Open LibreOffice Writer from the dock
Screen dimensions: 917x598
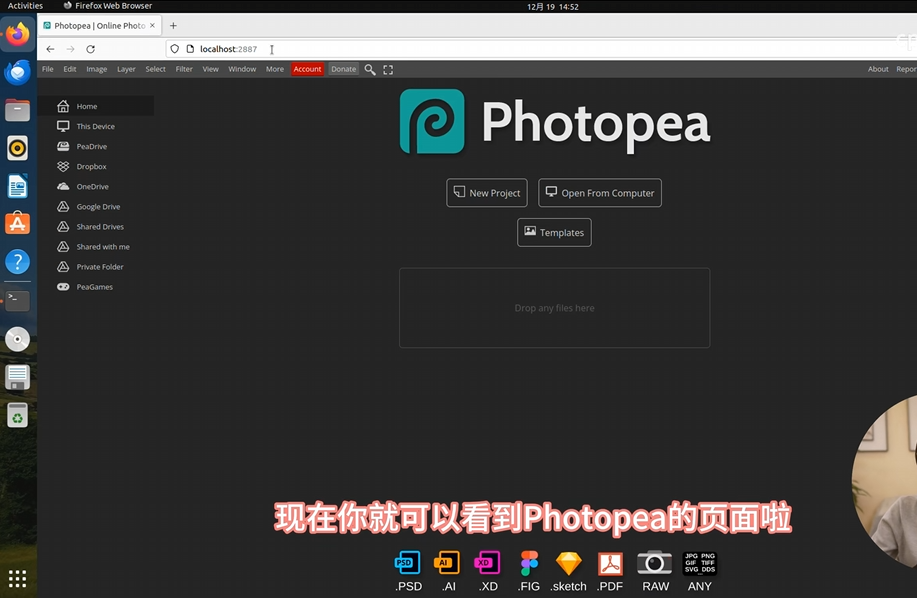pos(18,186)
